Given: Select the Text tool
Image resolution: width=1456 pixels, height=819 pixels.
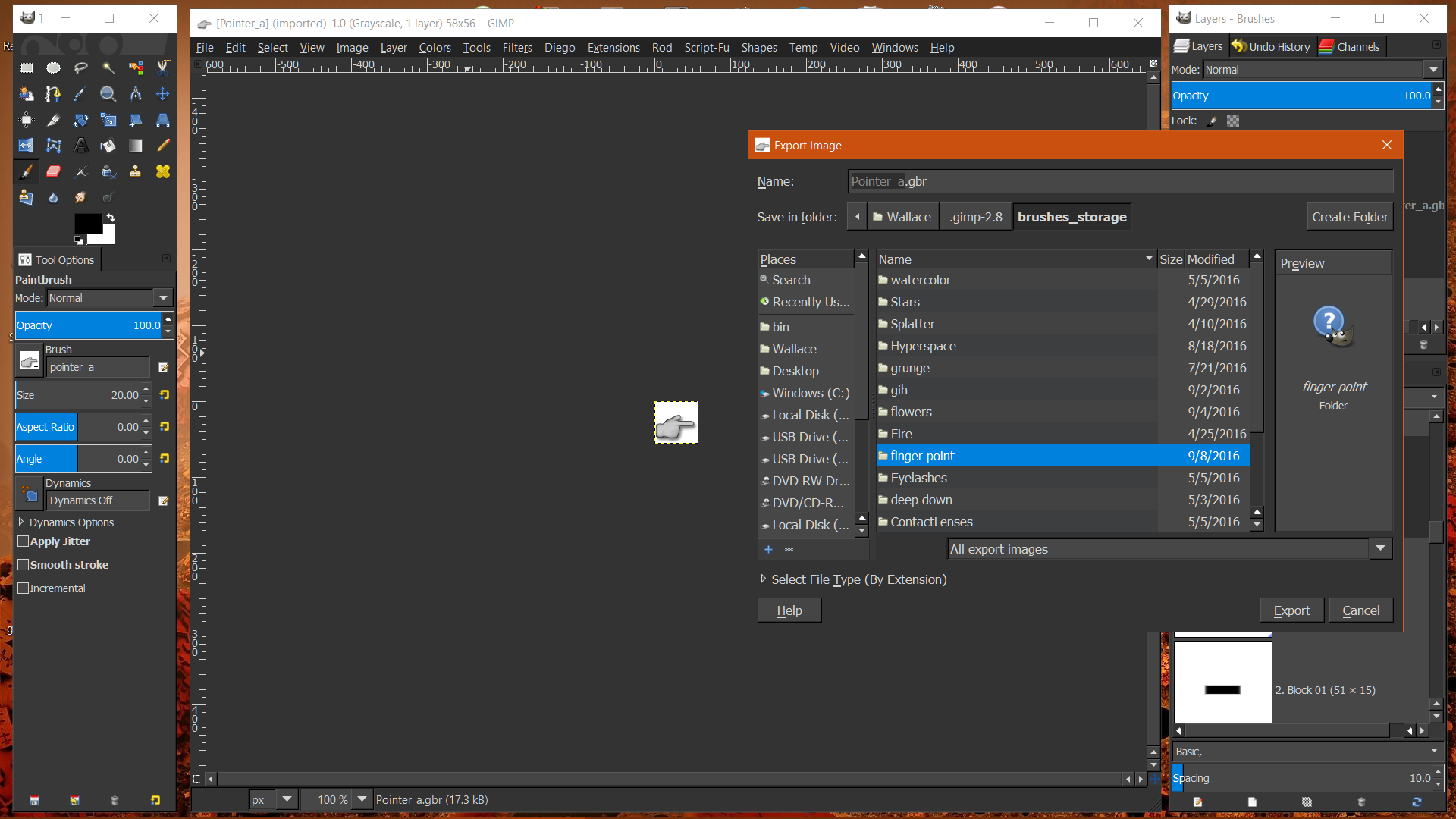Looking at the screenshot, I should (80, 146).
